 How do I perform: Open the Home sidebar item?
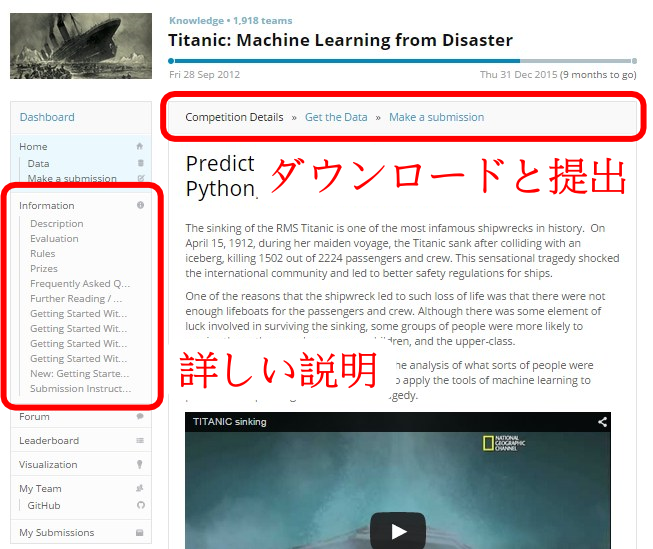33,147
